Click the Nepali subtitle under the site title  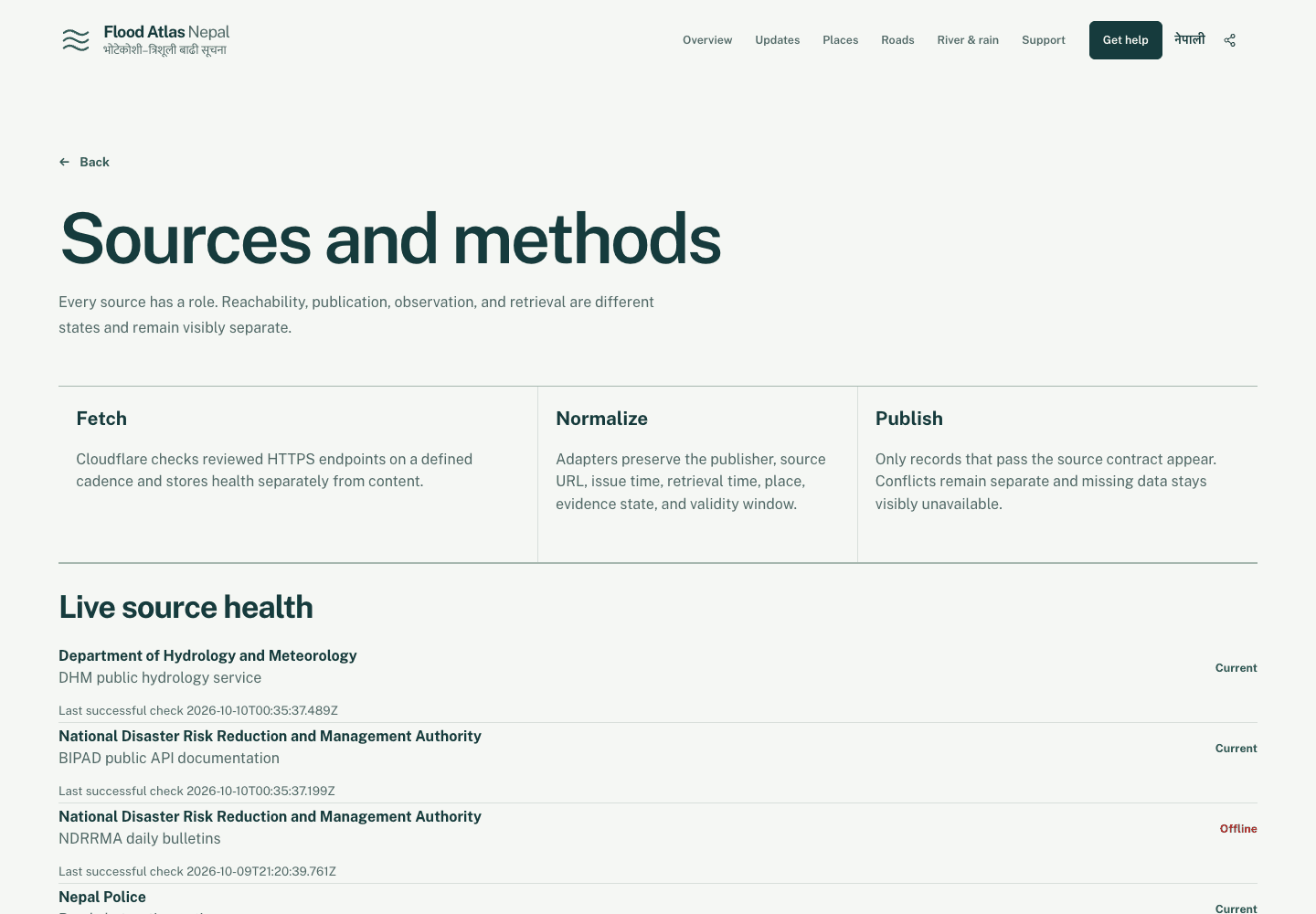tap(164, 50)
